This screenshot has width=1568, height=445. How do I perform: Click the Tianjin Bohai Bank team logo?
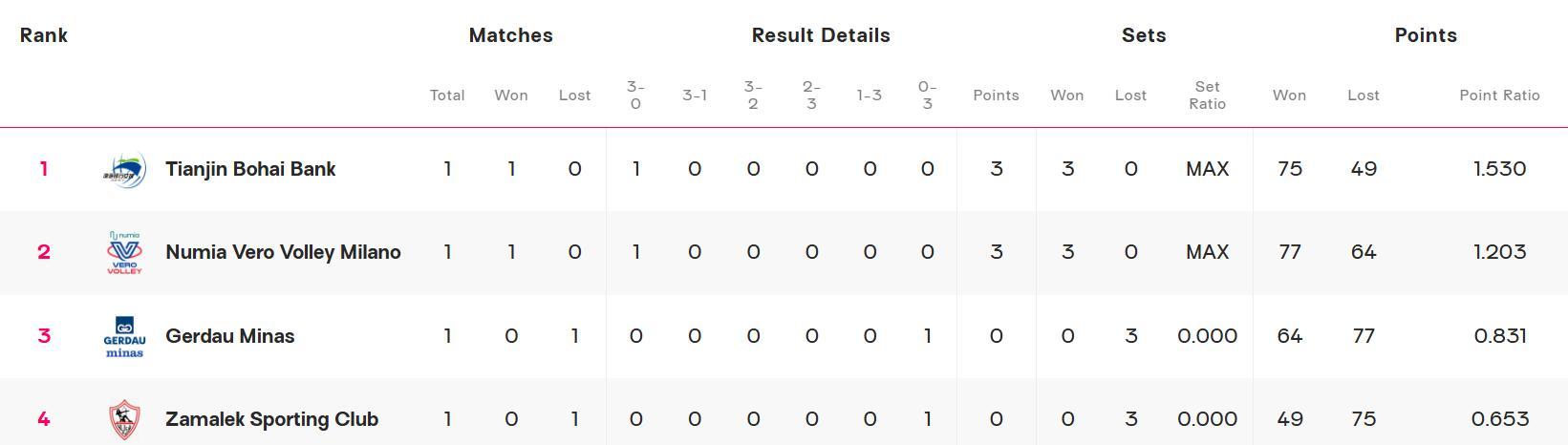124,170
